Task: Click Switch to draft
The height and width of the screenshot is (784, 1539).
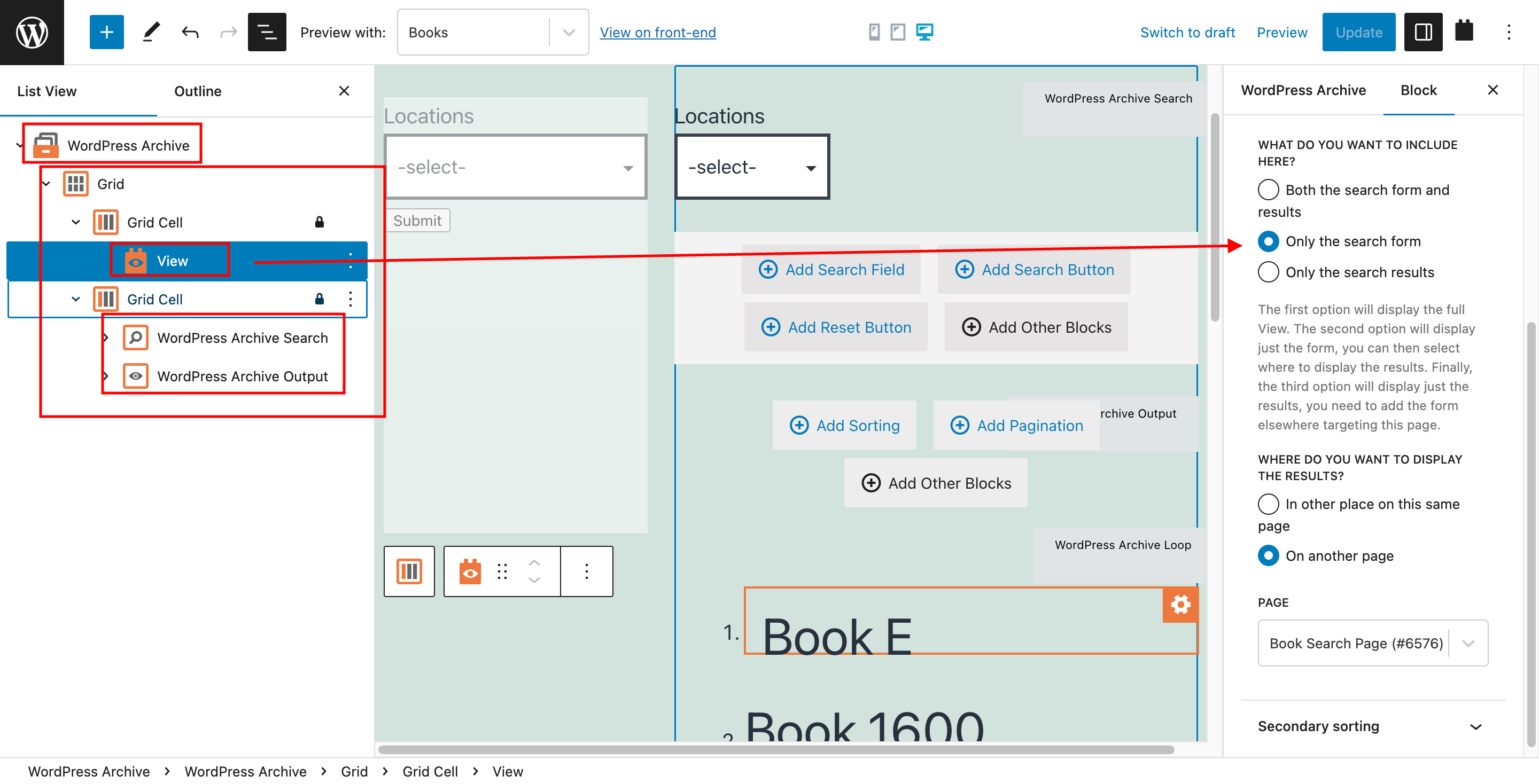Action: coord(1188,32)
